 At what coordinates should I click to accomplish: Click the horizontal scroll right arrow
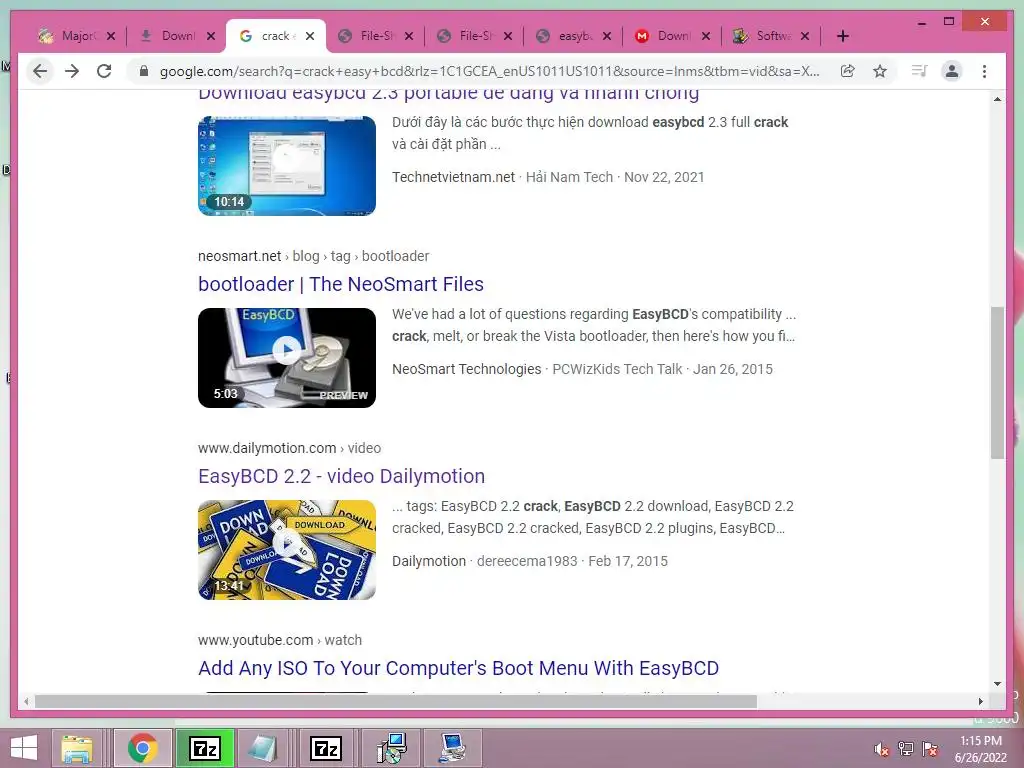981,701
